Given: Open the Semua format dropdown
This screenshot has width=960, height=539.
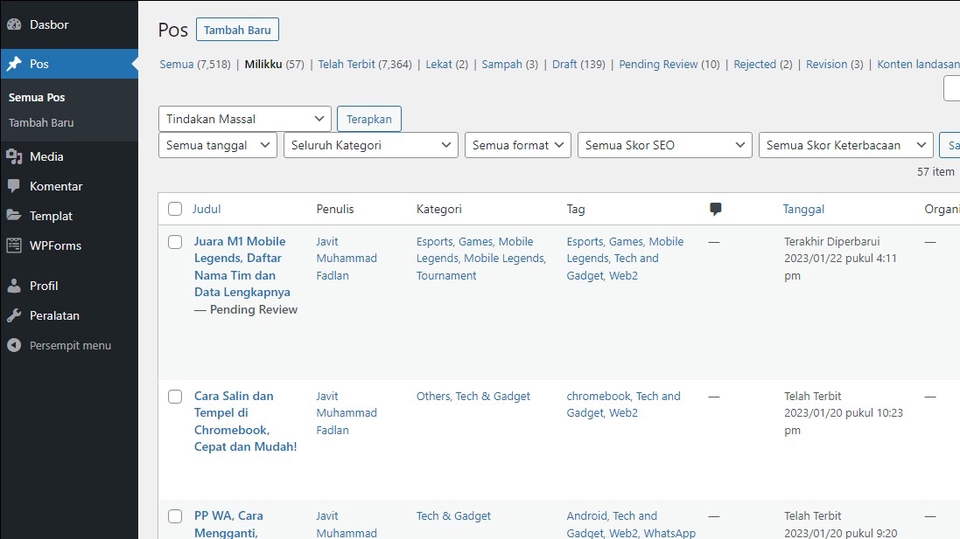Looking at the screenshot, I should [x=517, y=145].
